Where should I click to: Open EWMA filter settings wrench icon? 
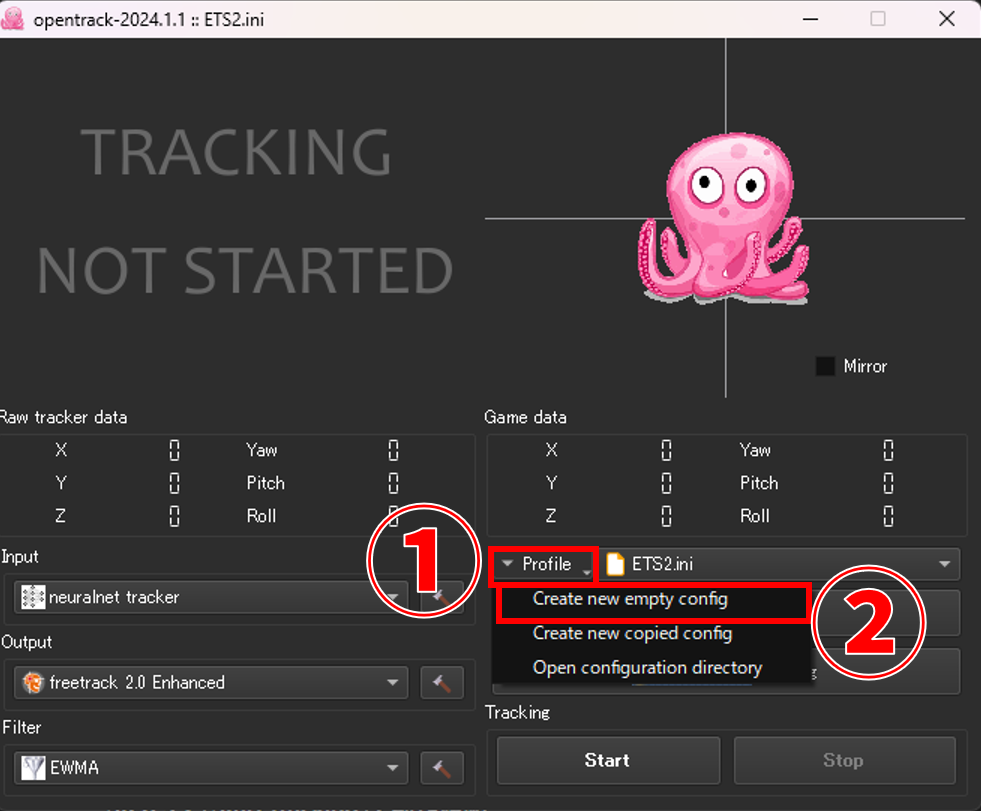(442, 768)
